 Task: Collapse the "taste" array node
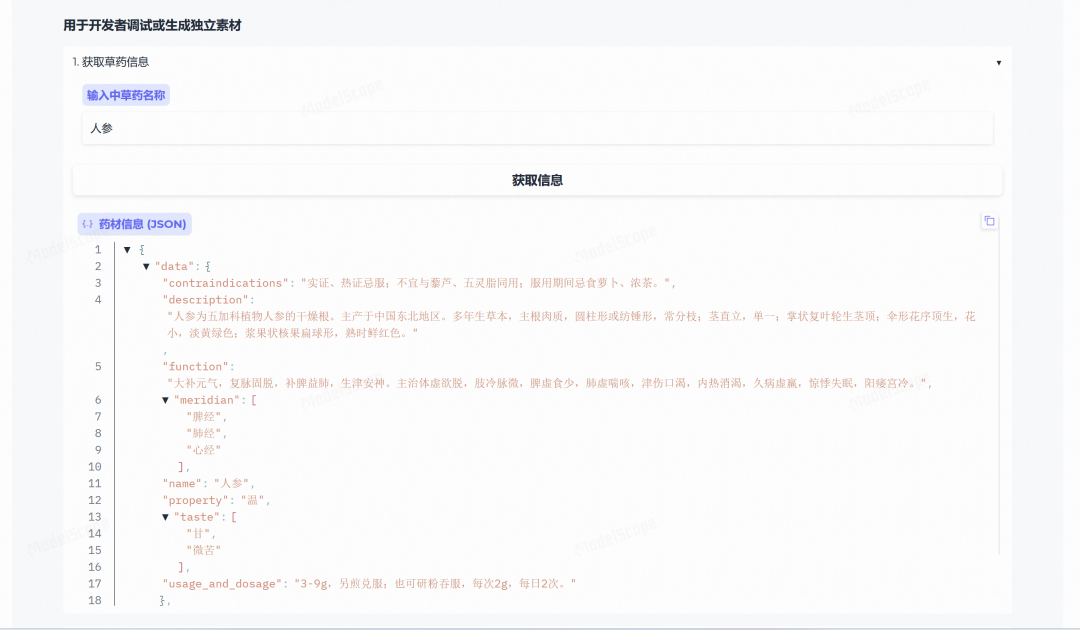165,517
